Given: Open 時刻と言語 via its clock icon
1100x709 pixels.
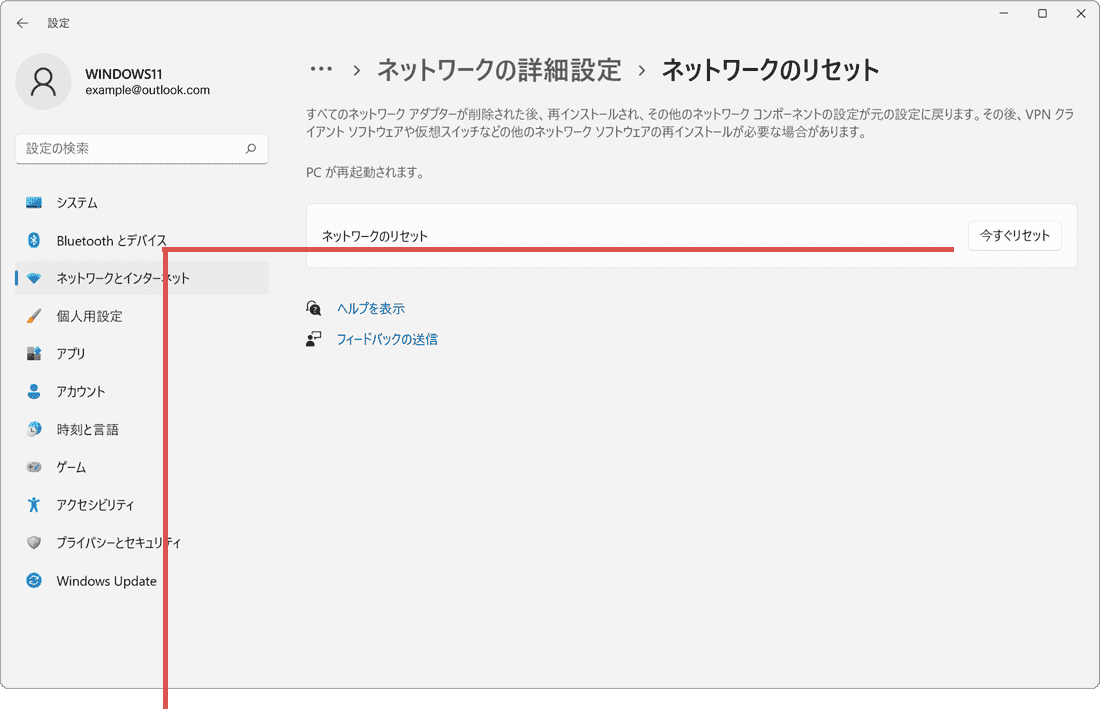Looking at the screenshot, I should click(32, 428).
